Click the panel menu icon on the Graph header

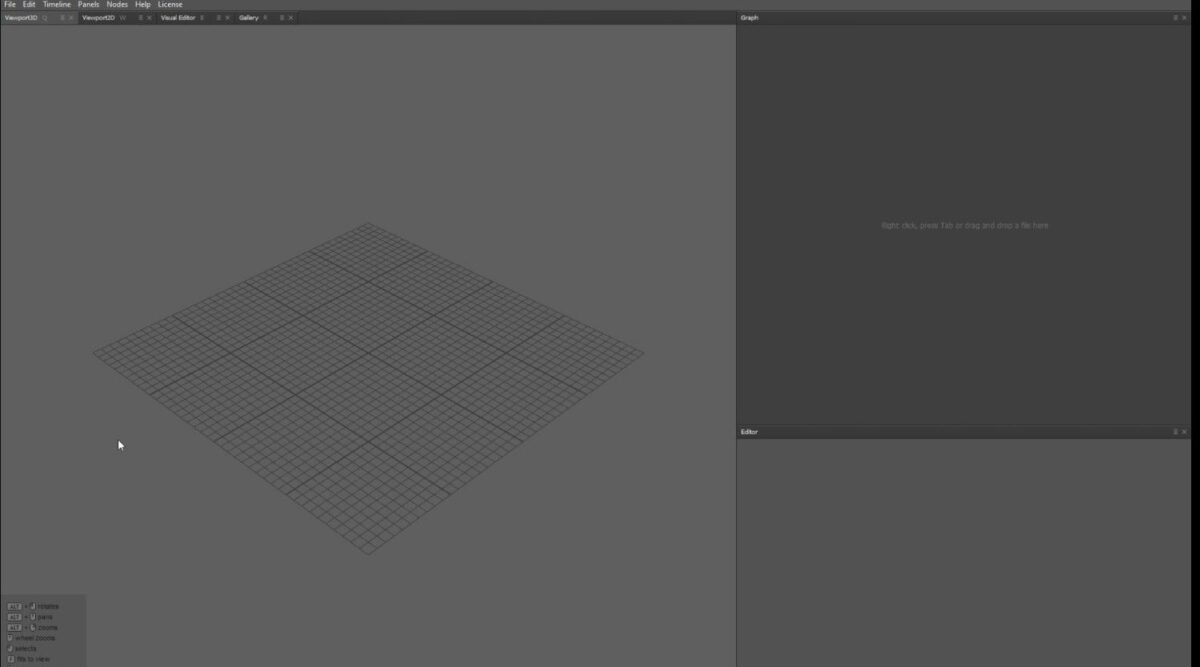click(x=1175, y=17)
